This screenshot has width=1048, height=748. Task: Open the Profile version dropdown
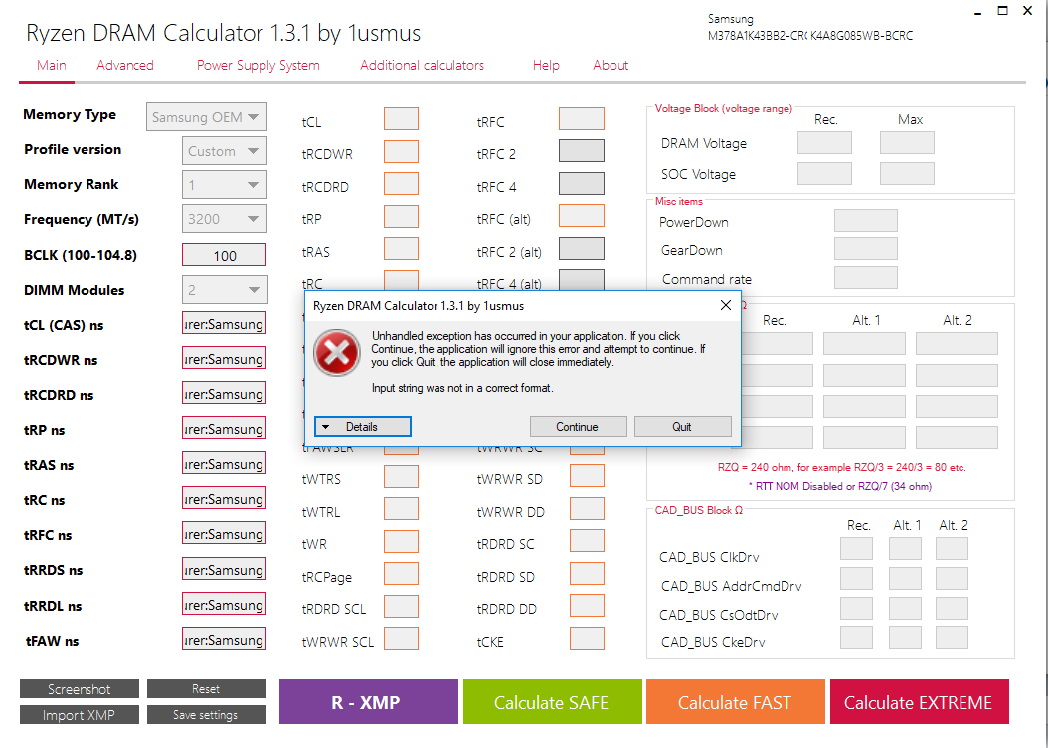[225, 151]
